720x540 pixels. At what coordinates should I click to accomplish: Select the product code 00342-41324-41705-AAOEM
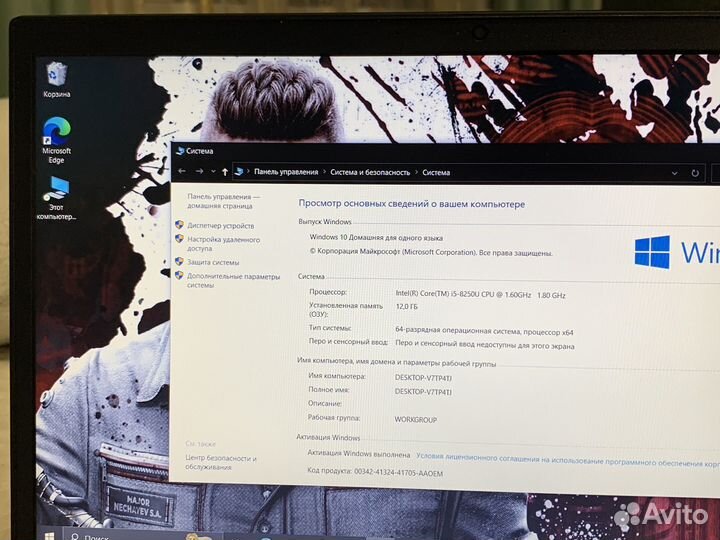[399, 472]
